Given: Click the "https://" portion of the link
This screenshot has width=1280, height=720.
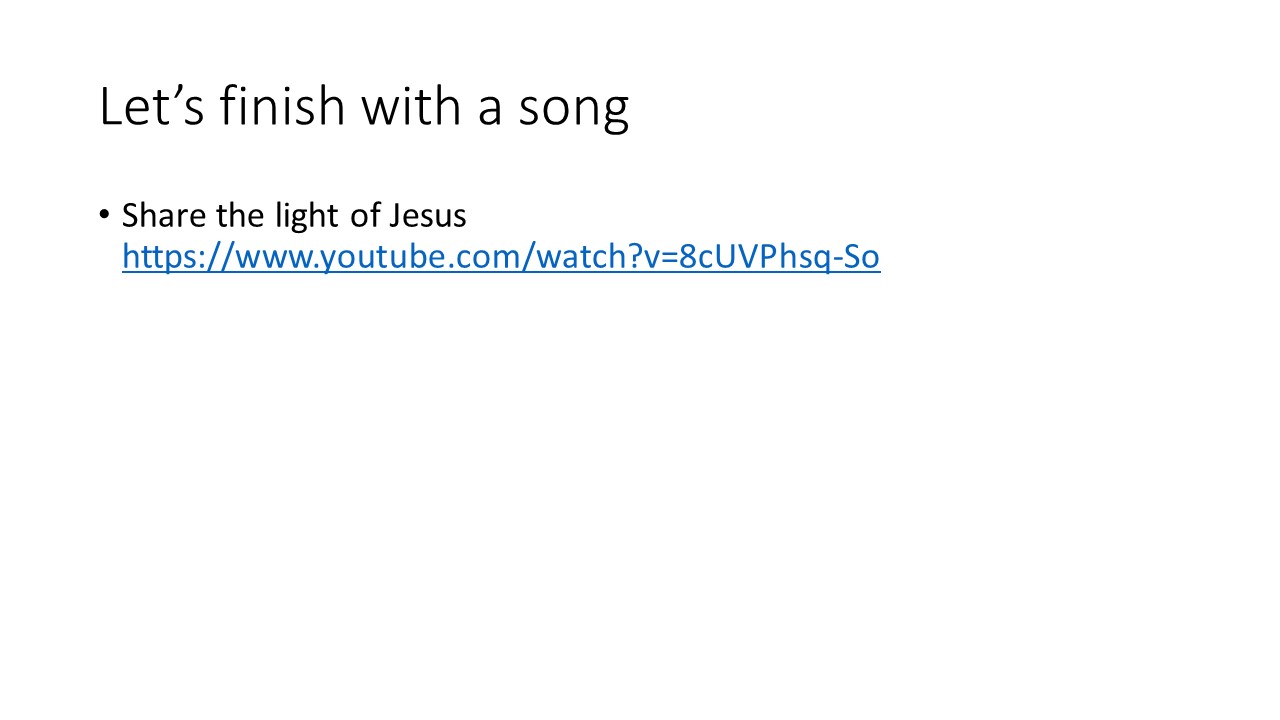Looking at the screenshot, I should [178, 257].
